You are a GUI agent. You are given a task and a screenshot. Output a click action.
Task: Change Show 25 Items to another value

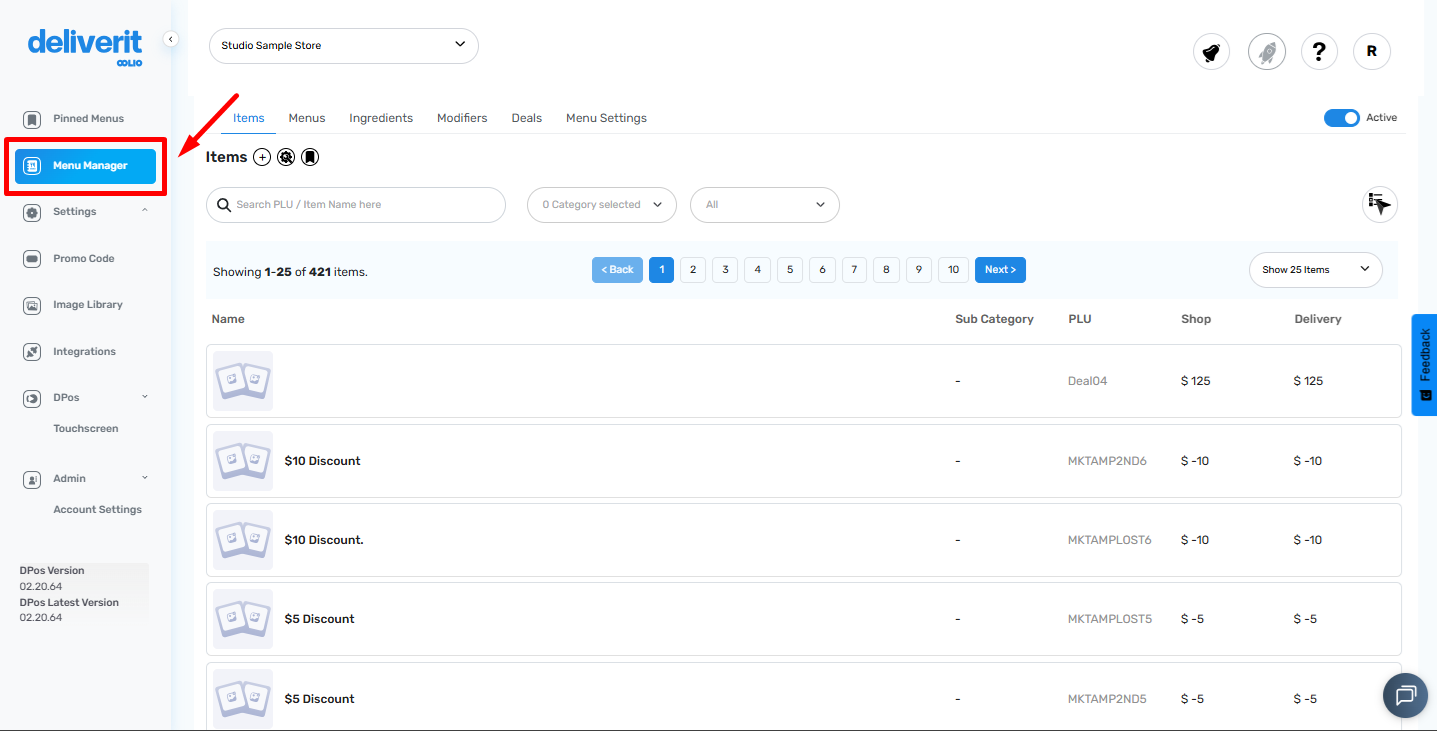click(1315, 269)
